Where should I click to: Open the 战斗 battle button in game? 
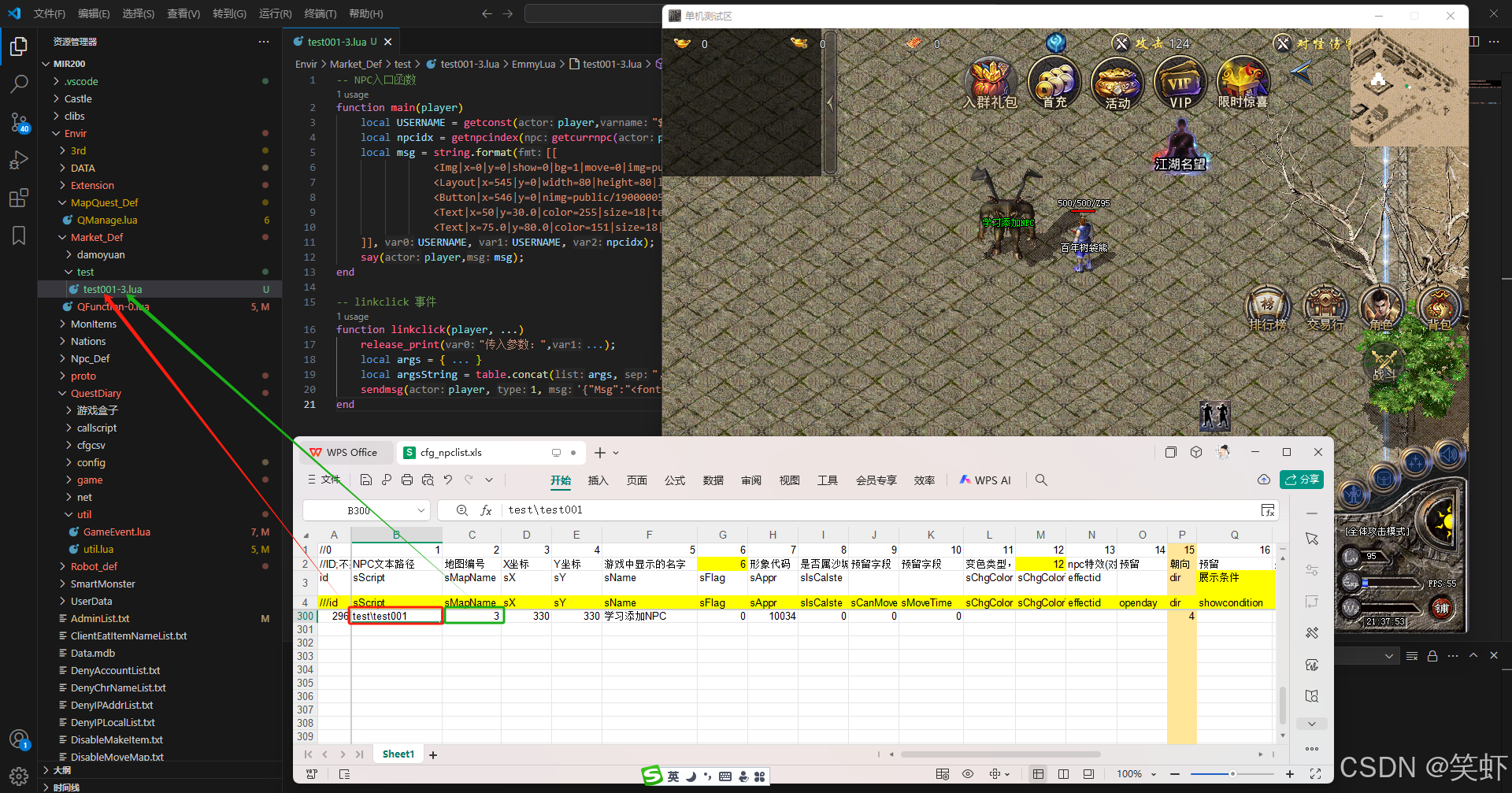(1384, 363)
